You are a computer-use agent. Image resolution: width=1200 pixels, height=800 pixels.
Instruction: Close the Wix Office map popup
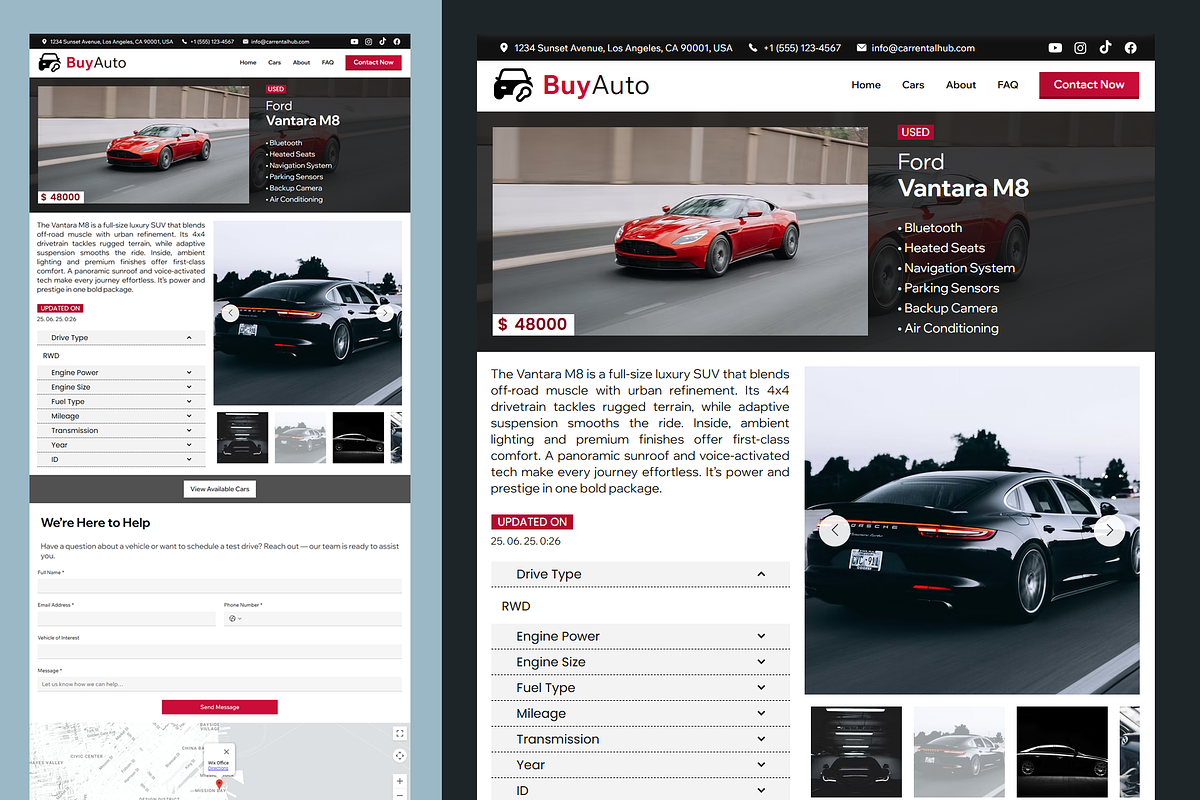(x=227, y=751)
